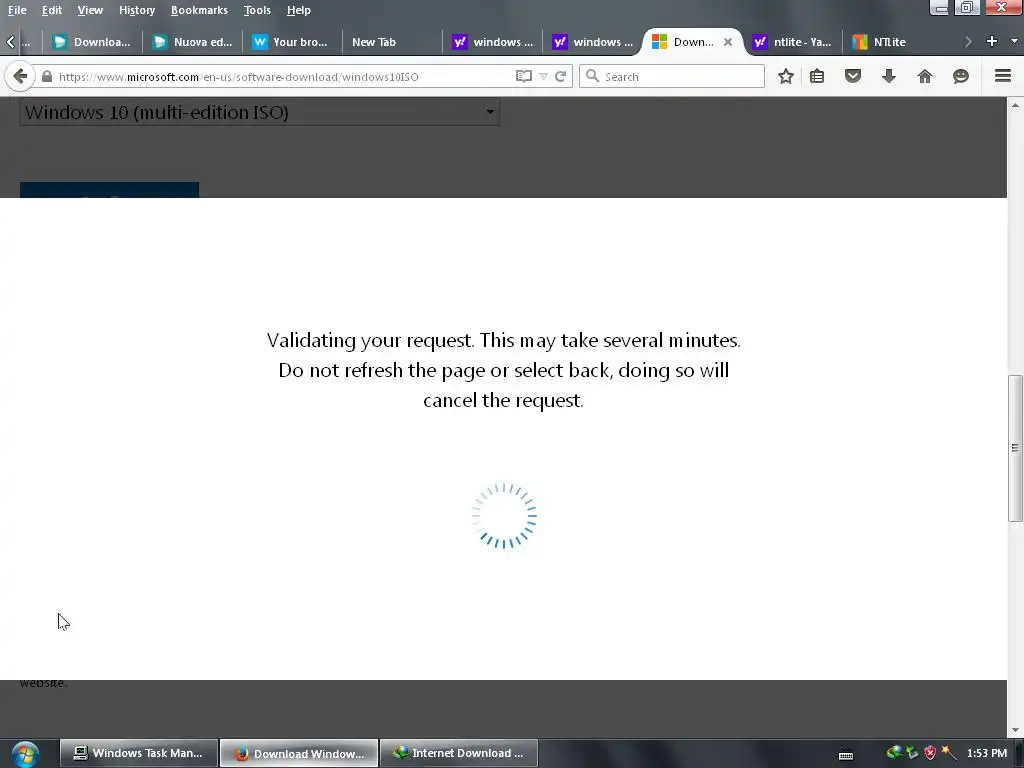Click the on-screen keyboard tray icon
Screen dimensions: 1024x768
[x=846, y=755]
